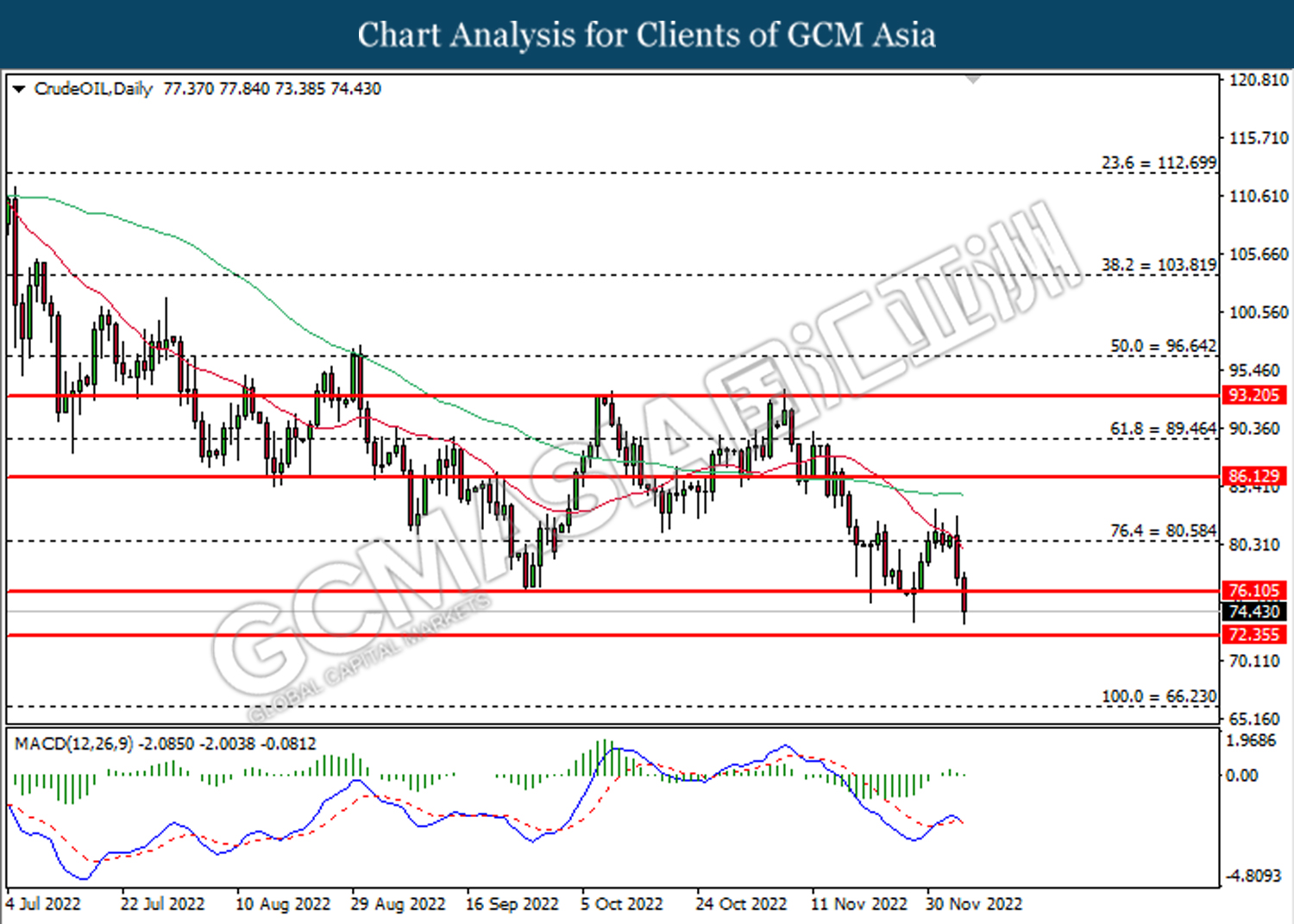This screenshot has height=924, width=1294.
Task: Click the 61.8 = 89.464 Fibonacci label
Action: 1163,429
